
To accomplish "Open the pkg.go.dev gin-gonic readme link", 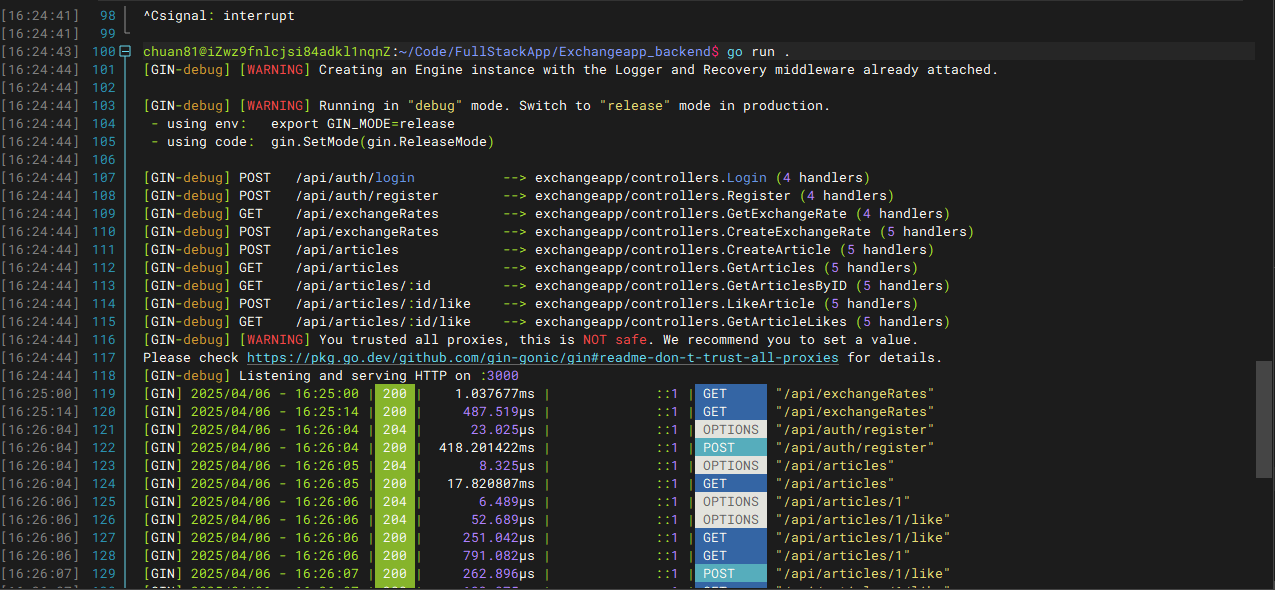I will (543, 358).
